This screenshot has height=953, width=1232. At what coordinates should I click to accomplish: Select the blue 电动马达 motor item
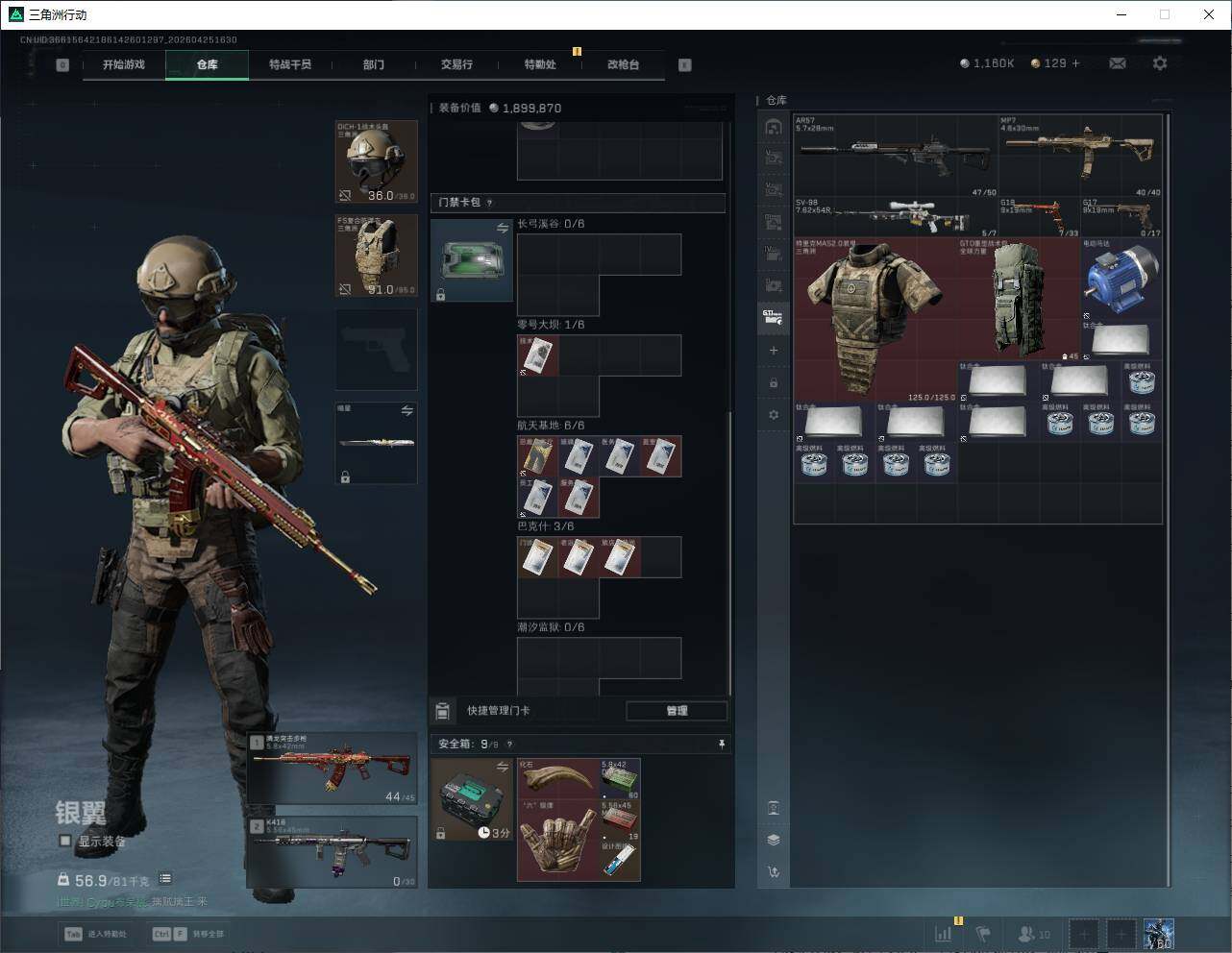(1121, 280)
